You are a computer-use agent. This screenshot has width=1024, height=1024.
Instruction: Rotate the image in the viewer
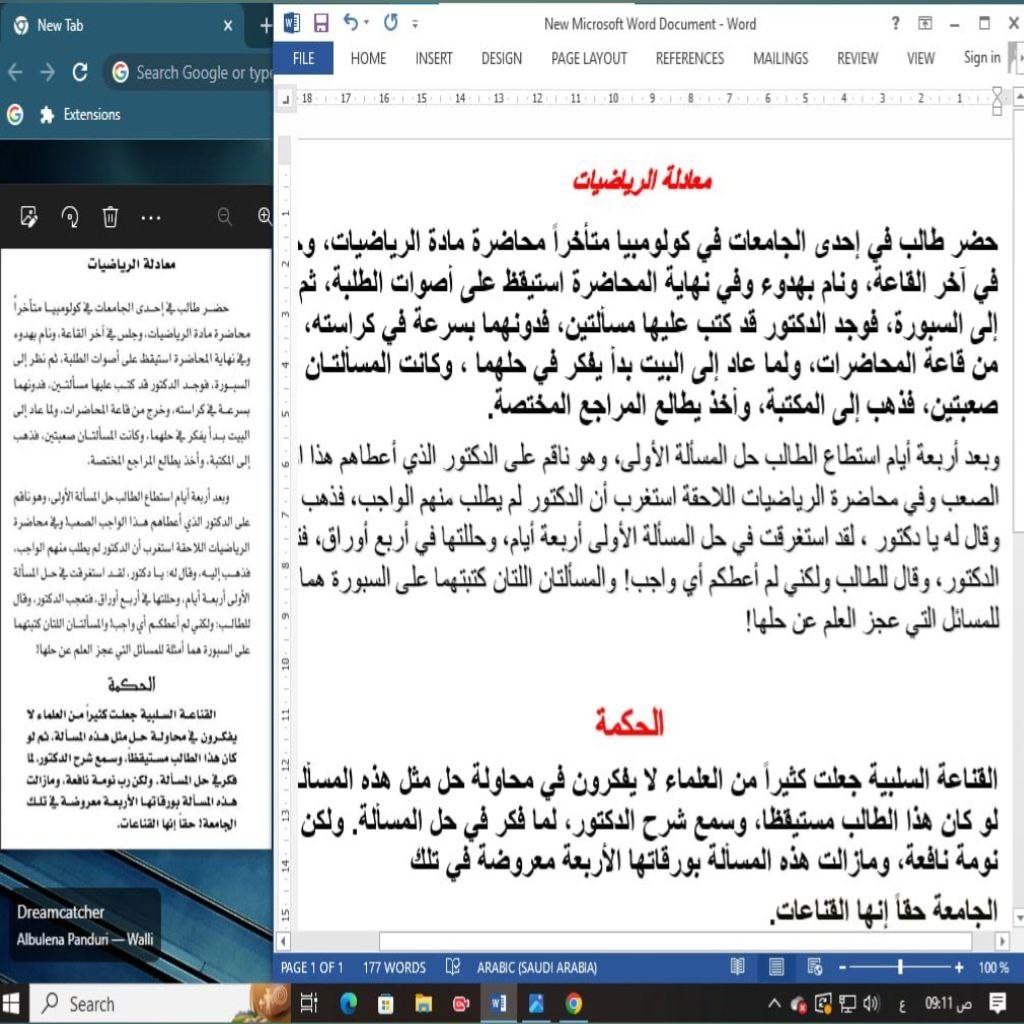pos(70,216)
